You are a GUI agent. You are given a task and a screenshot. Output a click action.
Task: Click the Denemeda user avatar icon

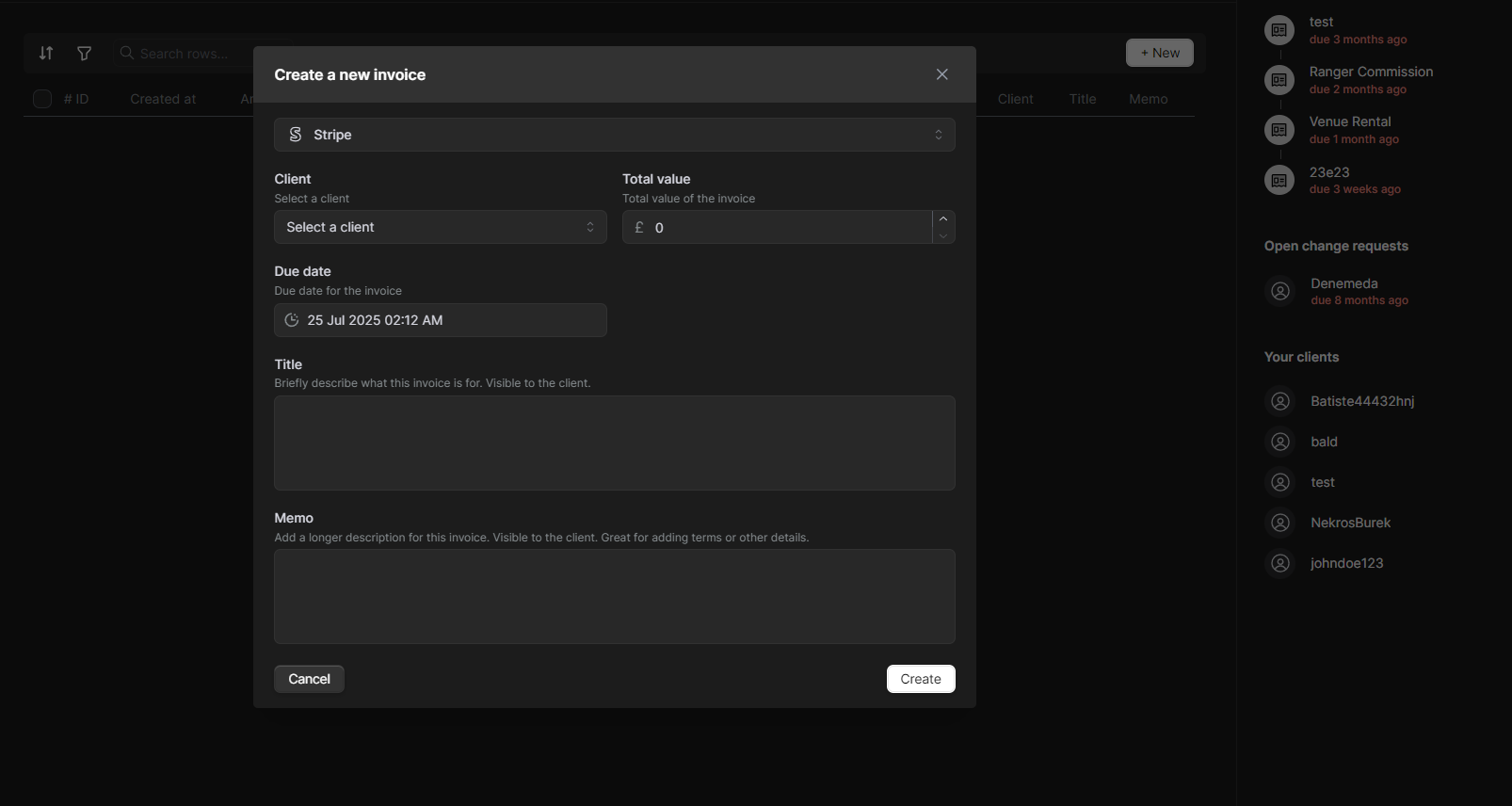point(1280,291)
